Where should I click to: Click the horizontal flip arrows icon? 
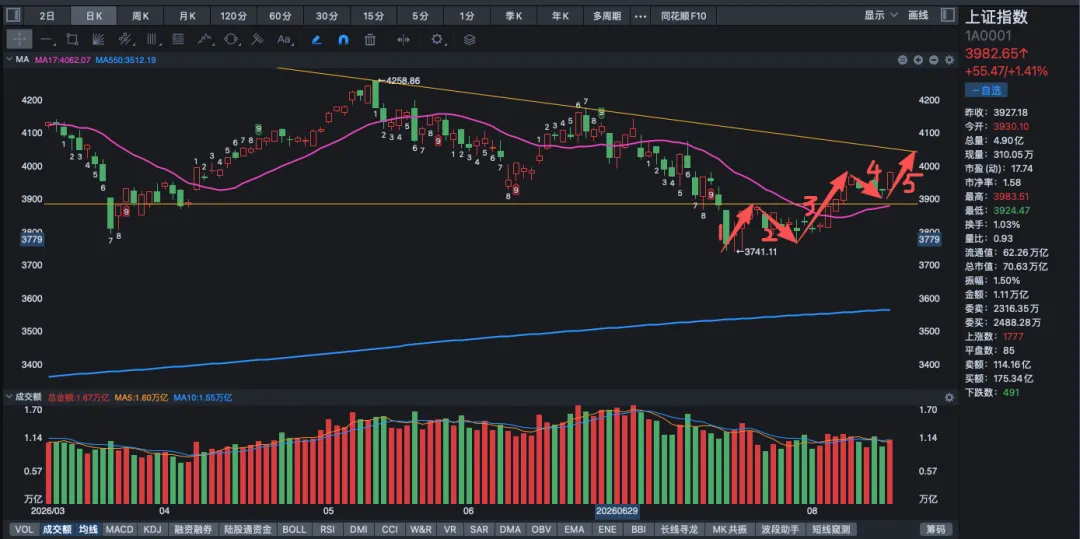click(404, 39)
